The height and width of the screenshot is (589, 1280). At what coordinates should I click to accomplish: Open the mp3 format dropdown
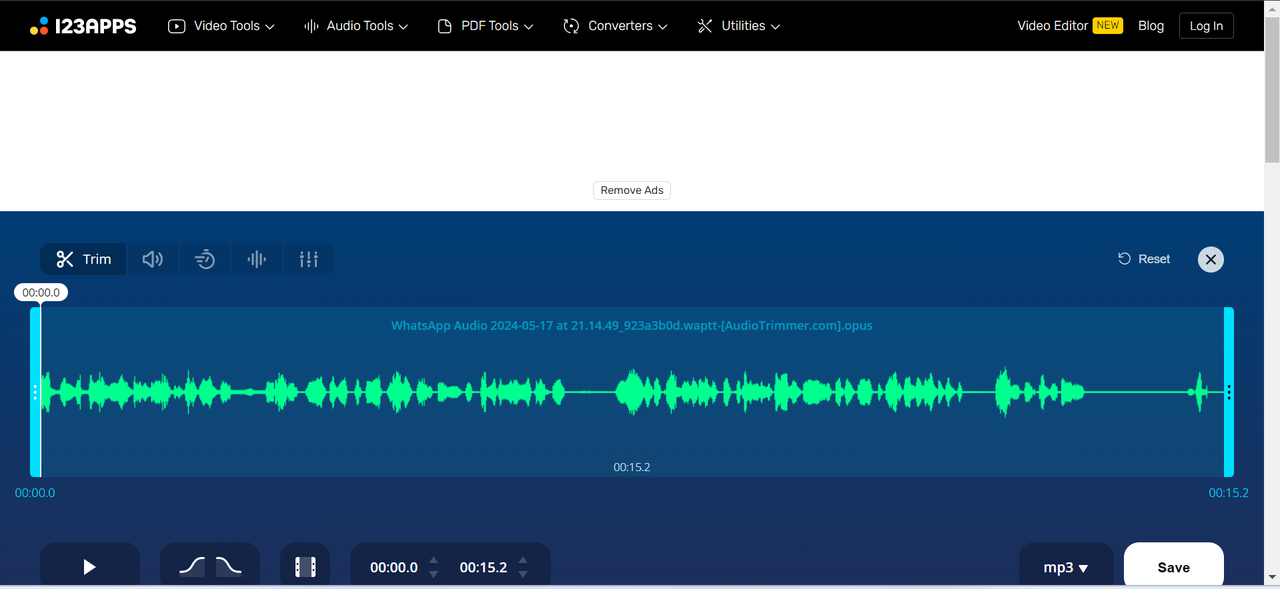(1066, 567)
